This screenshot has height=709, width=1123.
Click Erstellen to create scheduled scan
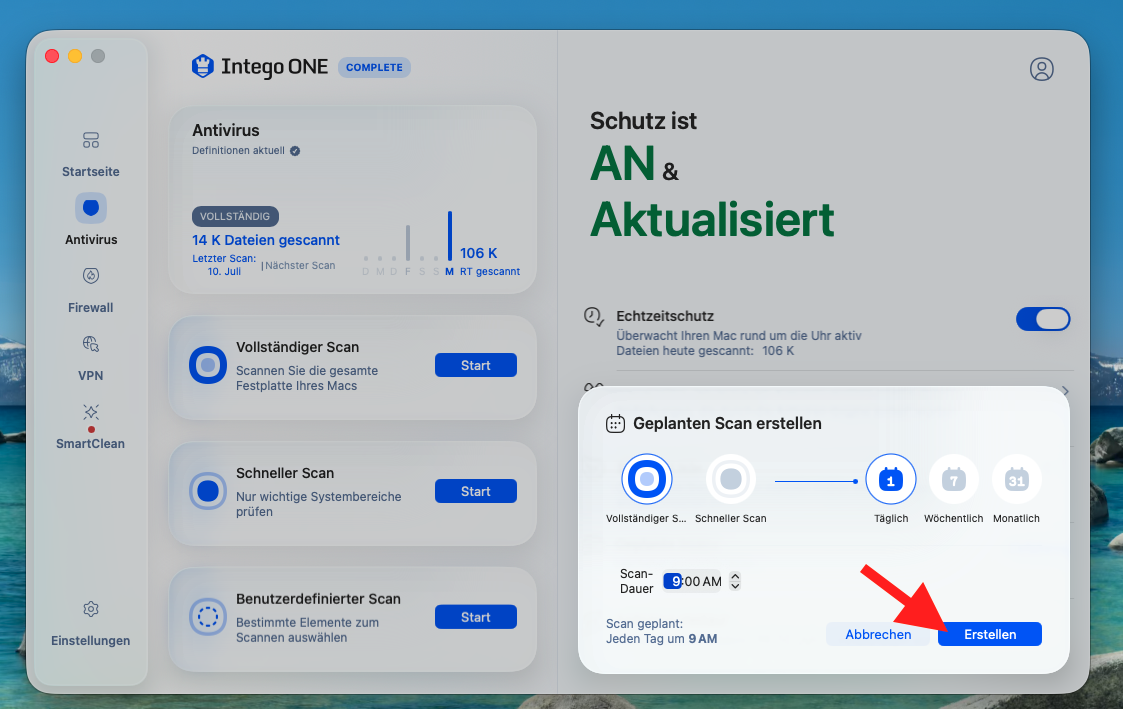990,635
